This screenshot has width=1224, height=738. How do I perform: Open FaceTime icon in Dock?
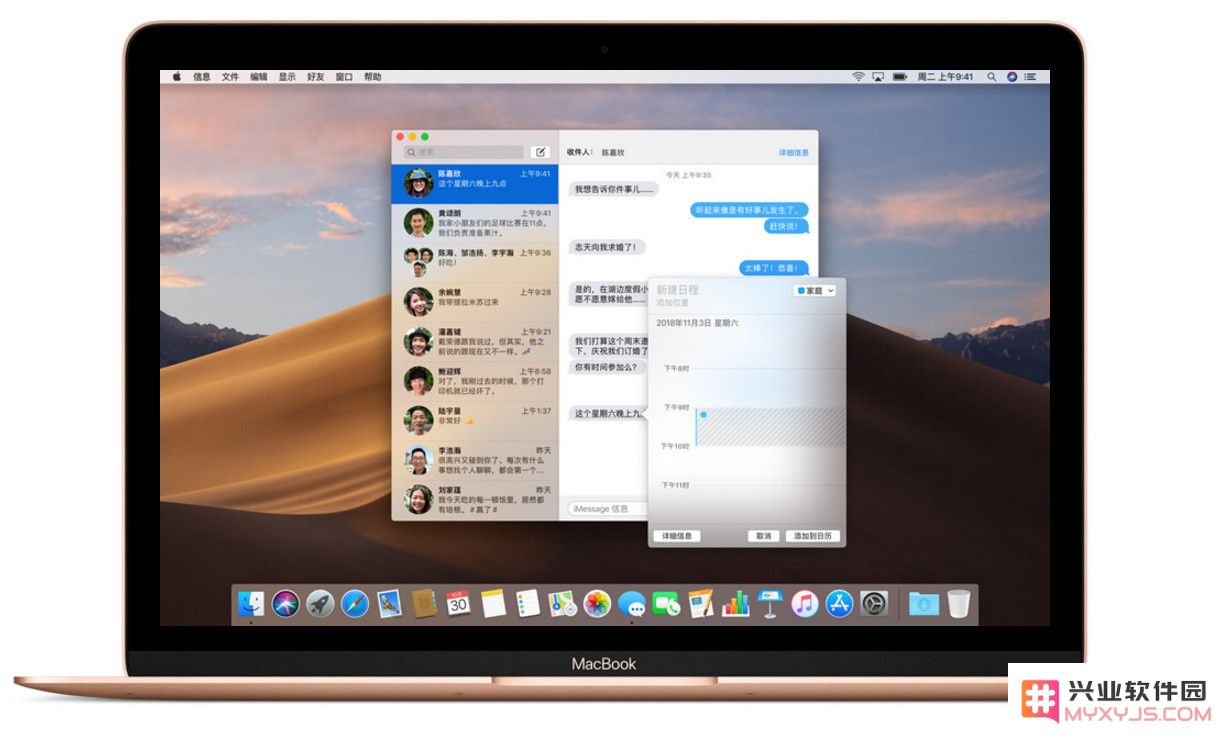click(x=666, y=604)
